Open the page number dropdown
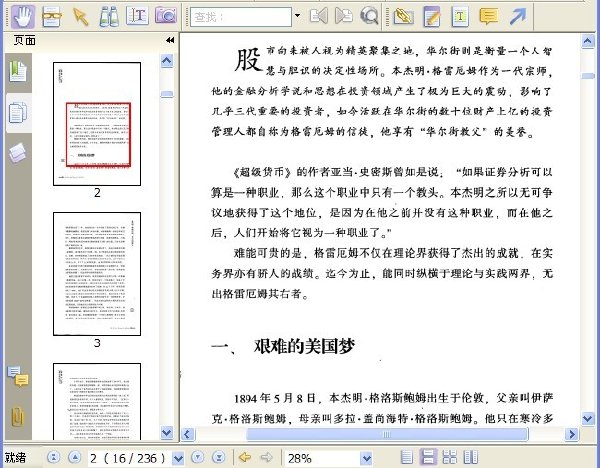The height and width of the screenshot is (468, 600). click(178, 458)
